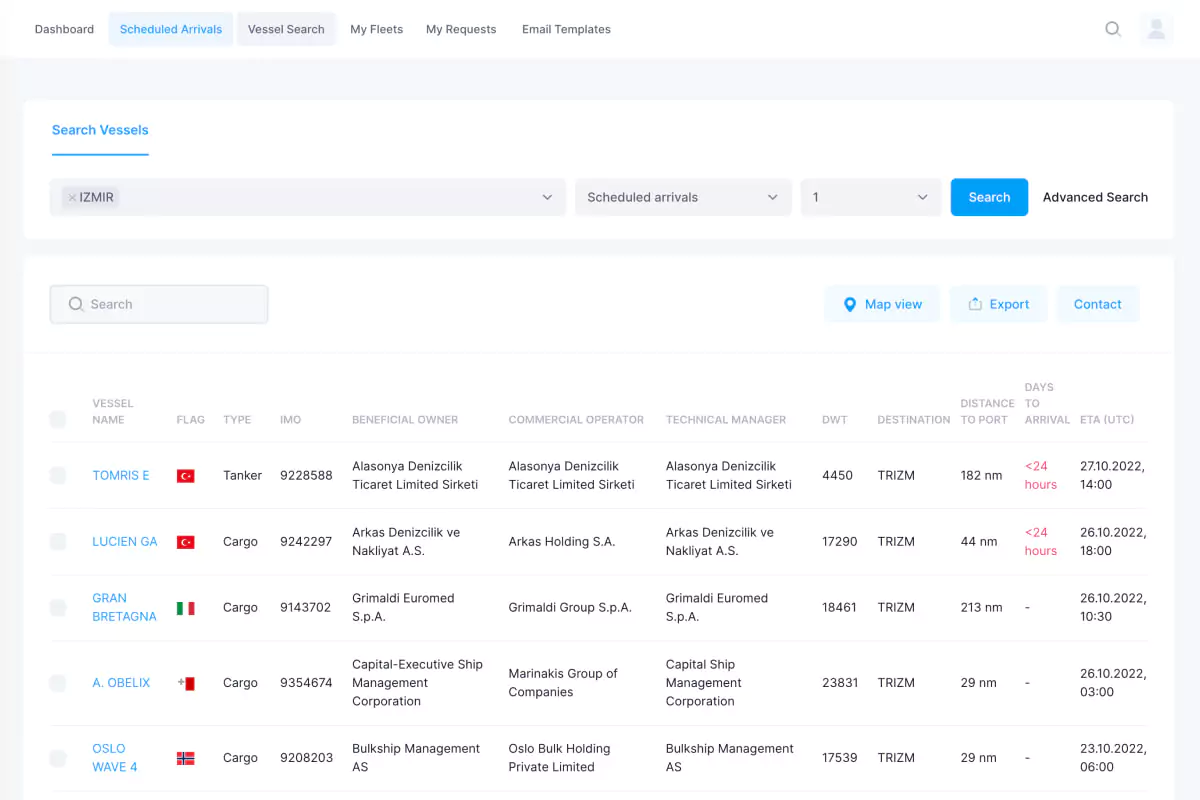Go to the My Fleets tab
Screen dimensions: 1200x800
(376, 29)
